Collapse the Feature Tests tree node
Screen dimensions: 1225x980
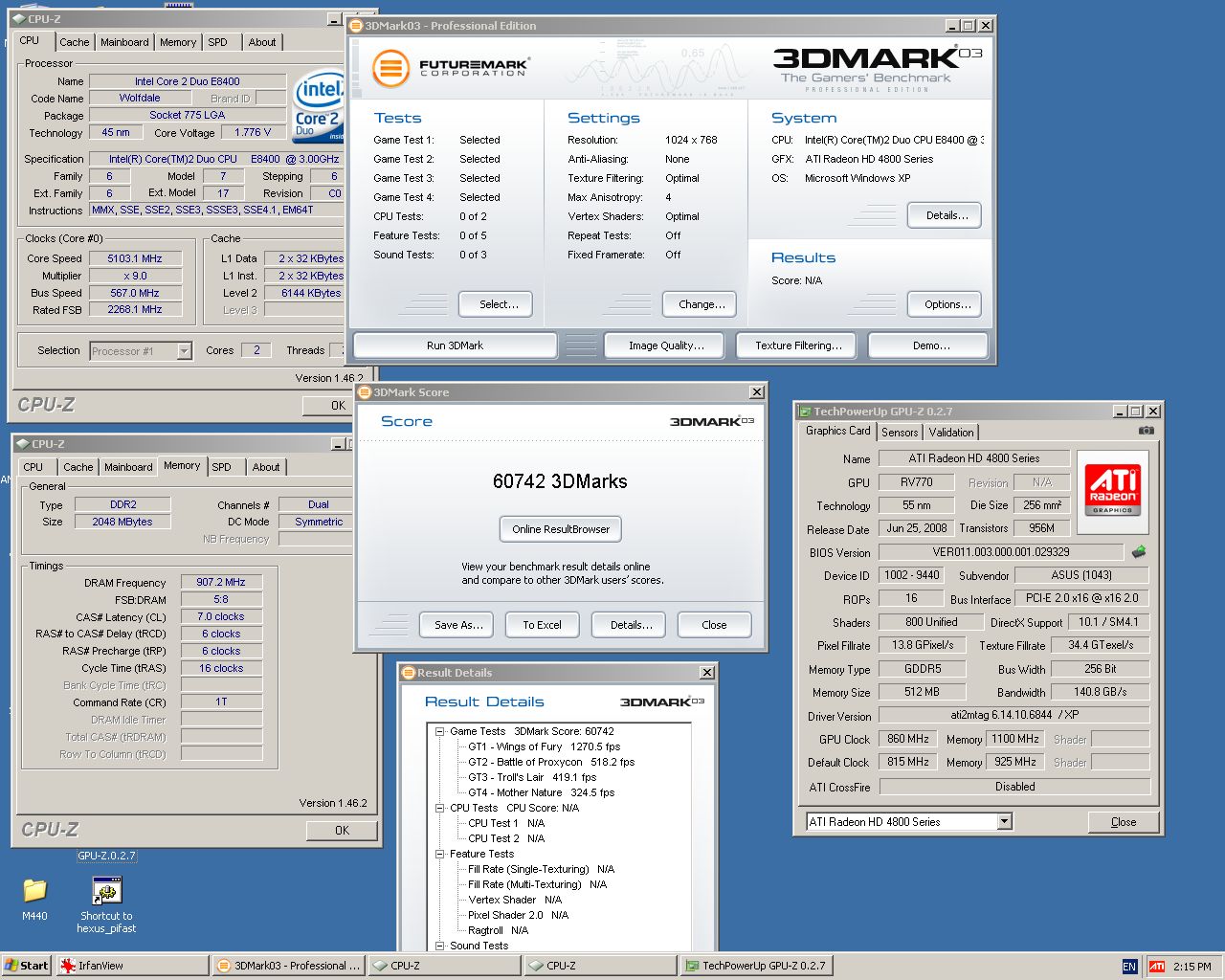point(440,854)
